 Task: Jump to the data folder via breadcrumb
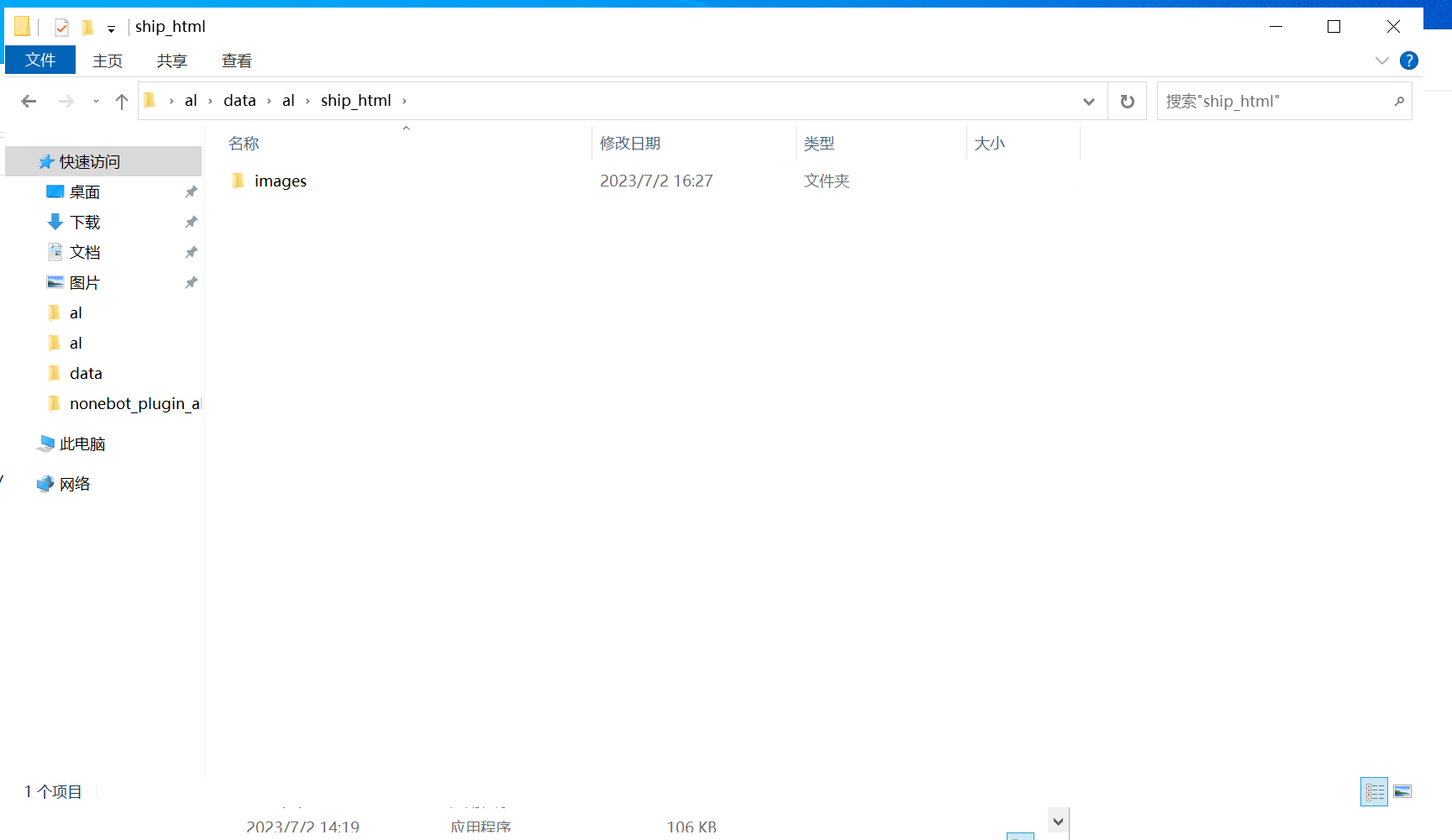[239, 100]
